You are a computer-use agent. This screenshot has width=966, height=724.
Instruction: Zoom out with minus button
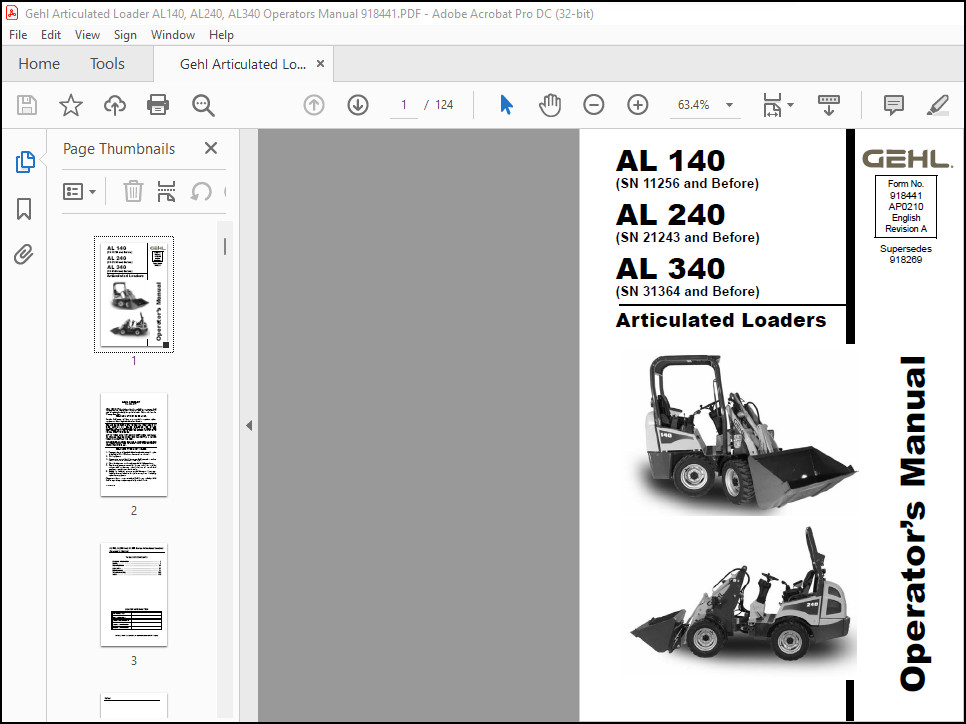pyautogui.click(x=593, y=105)
